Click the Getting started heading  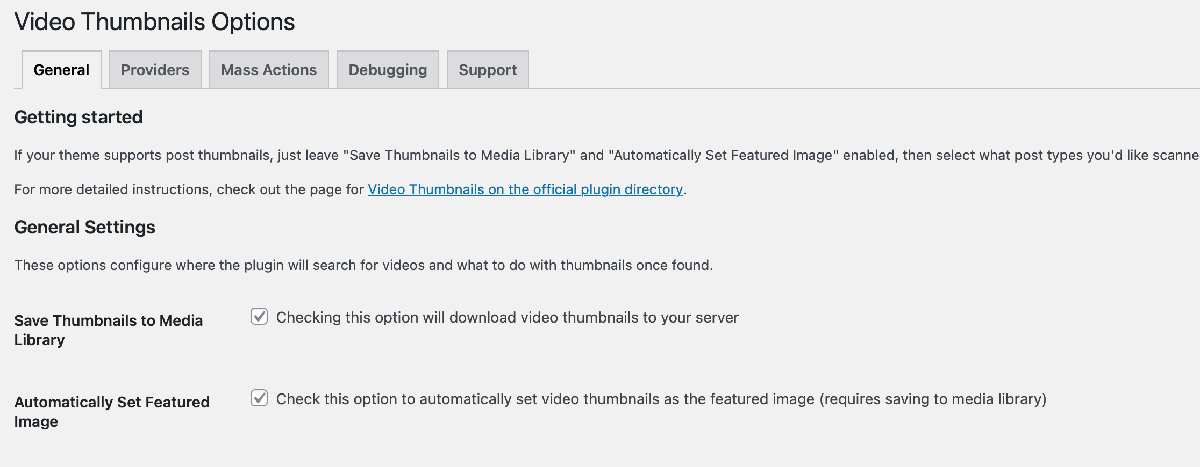click(78, 117)
